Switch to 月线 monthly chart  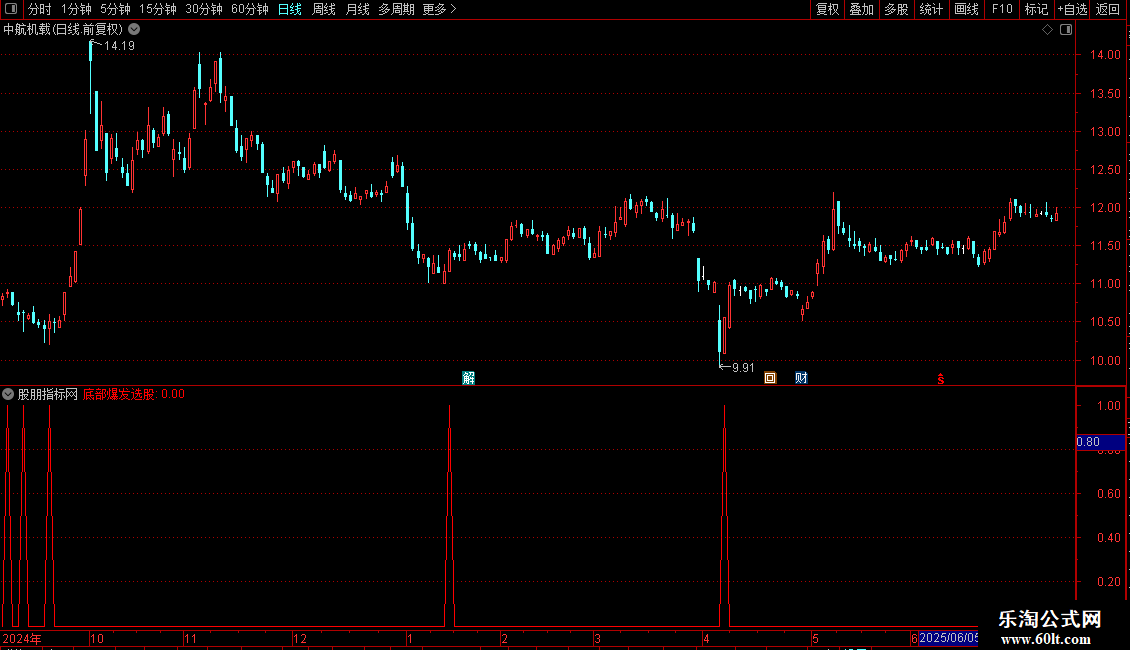(357, 9)
